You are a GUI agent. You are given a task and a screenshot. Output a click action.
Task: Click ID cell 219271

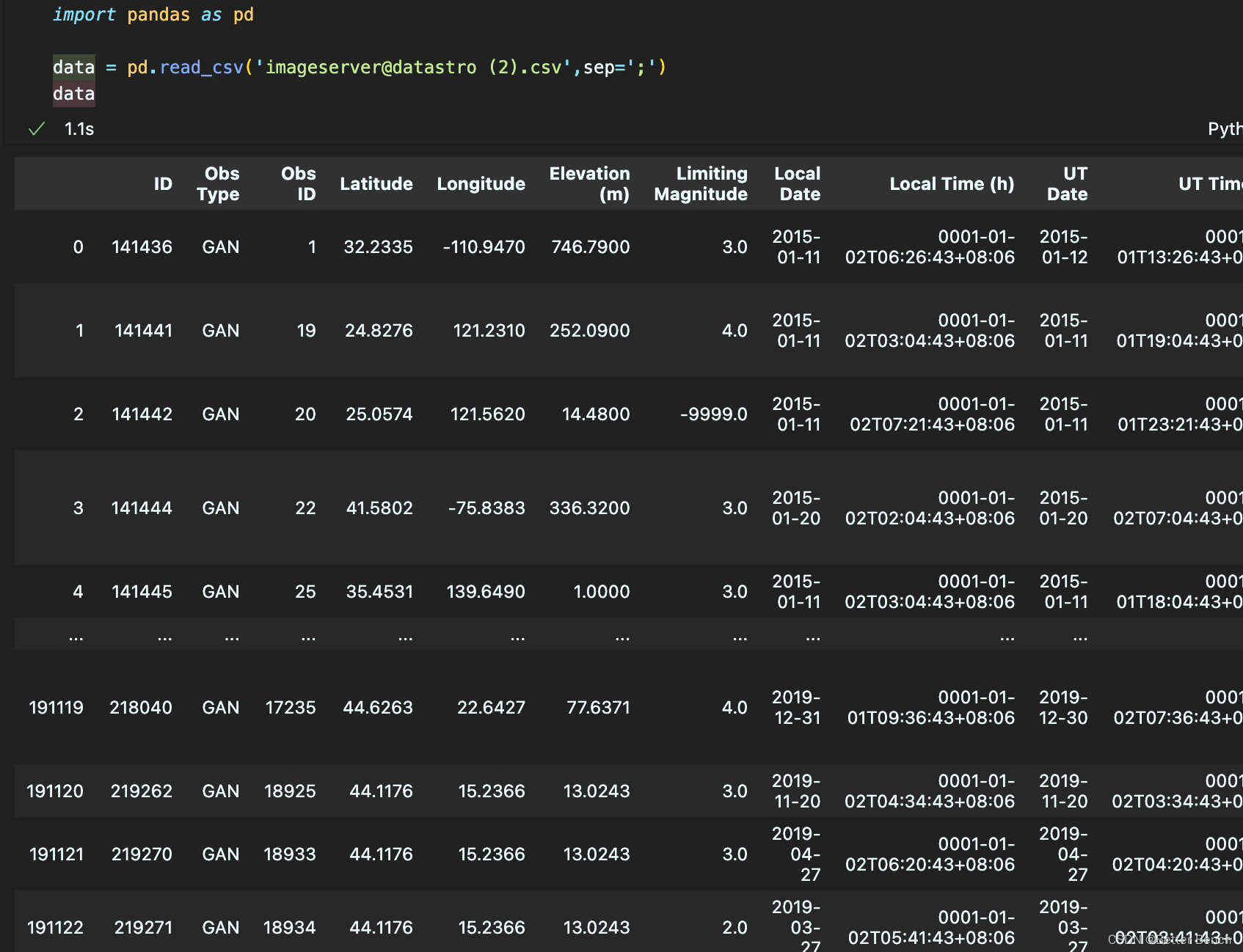click(144, 928)
